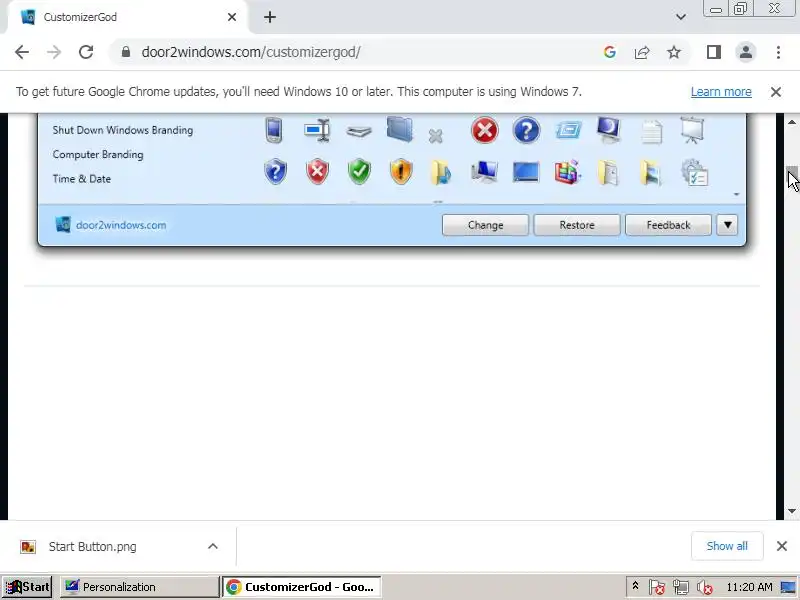This screenshot has width=800, height=600.
Task: Select the flatbed scanner icon
Action: click(359, 132)
